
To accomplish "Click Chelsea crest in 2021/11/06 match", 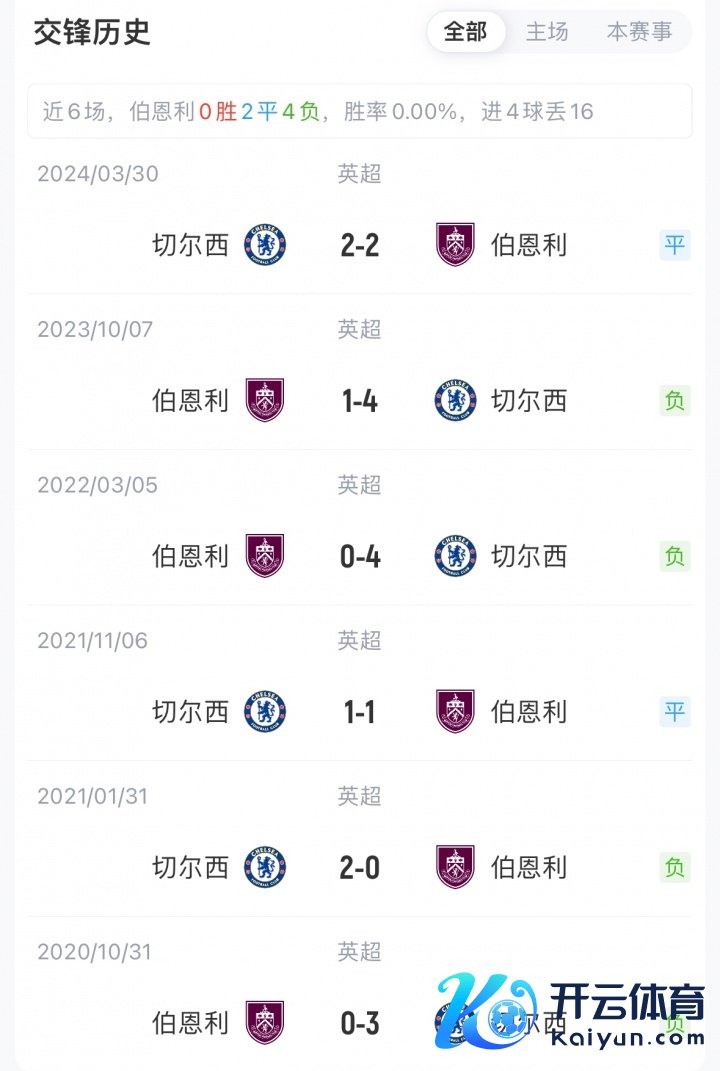I will (x=265, y=711).
